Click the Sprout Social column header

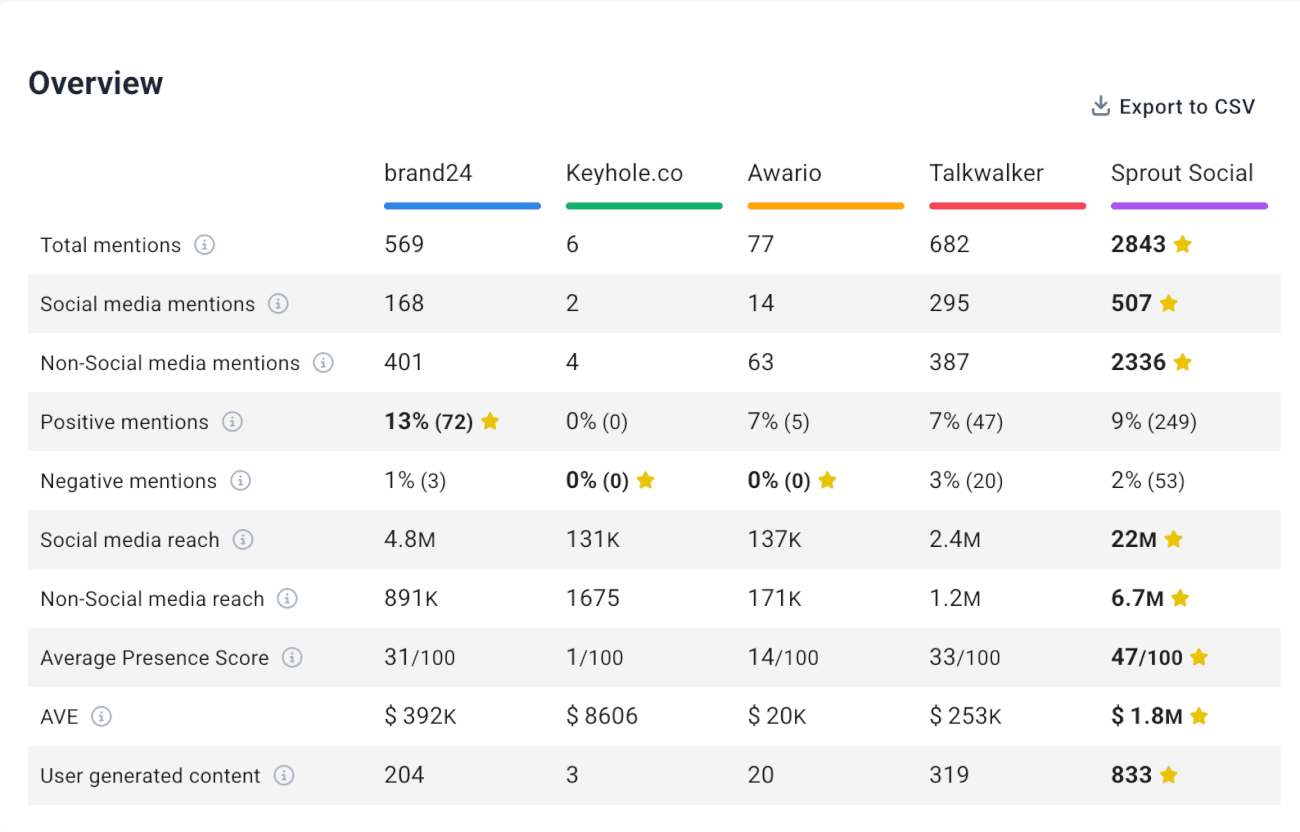tap(1182, 173)
